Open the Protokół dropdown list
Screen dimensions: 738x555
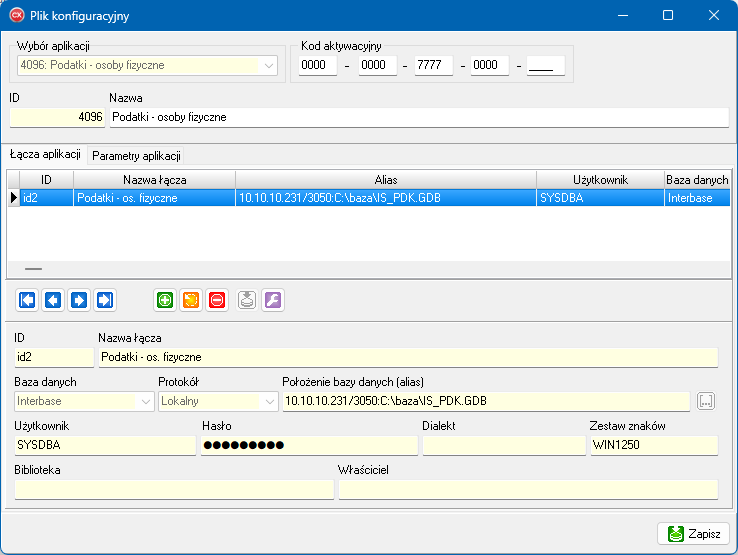(269, 401)
